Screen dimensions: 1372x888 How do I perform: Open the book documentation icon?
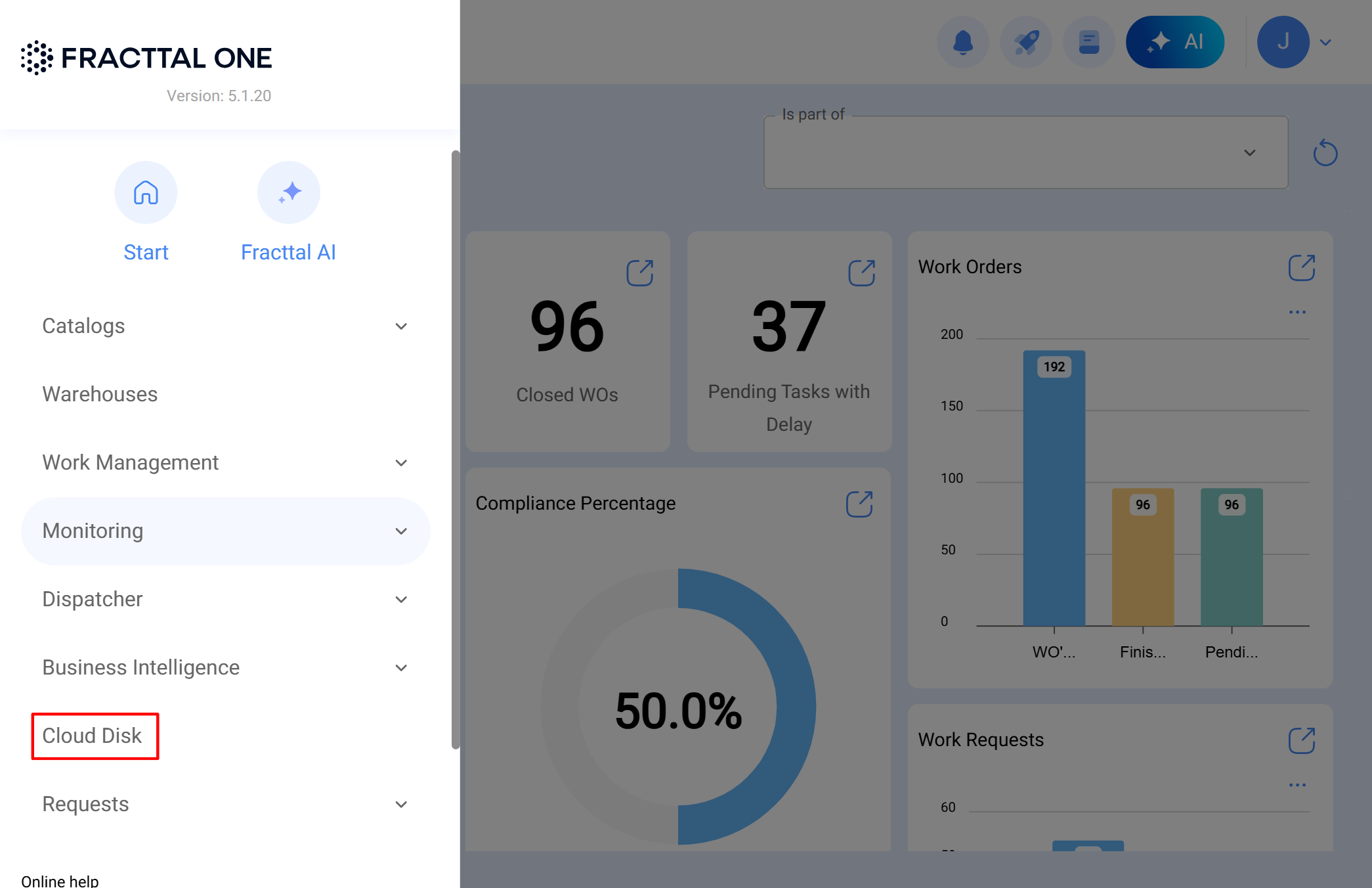(1088, 42)
